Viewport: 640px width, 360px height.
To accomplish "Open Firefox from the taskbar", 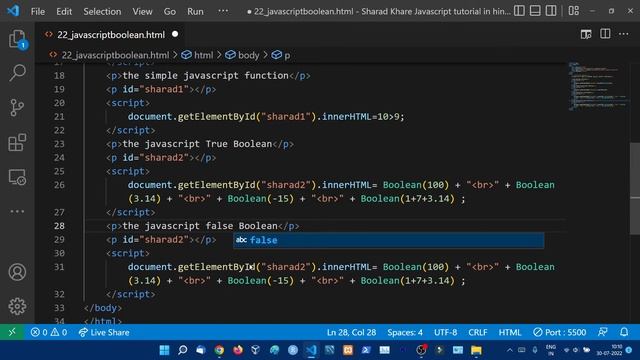I will pyautogui.click(x=238, y=350).
